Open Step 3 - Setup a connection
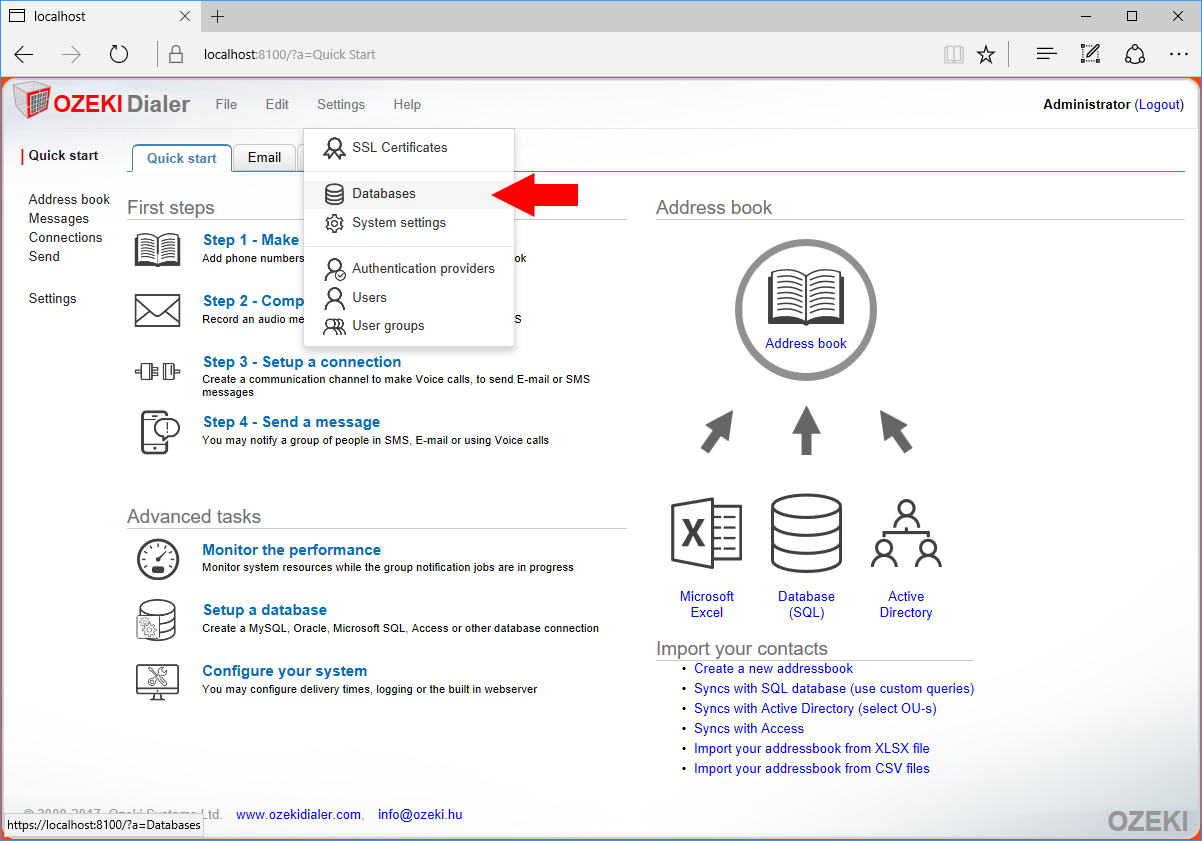 point(301,362)
